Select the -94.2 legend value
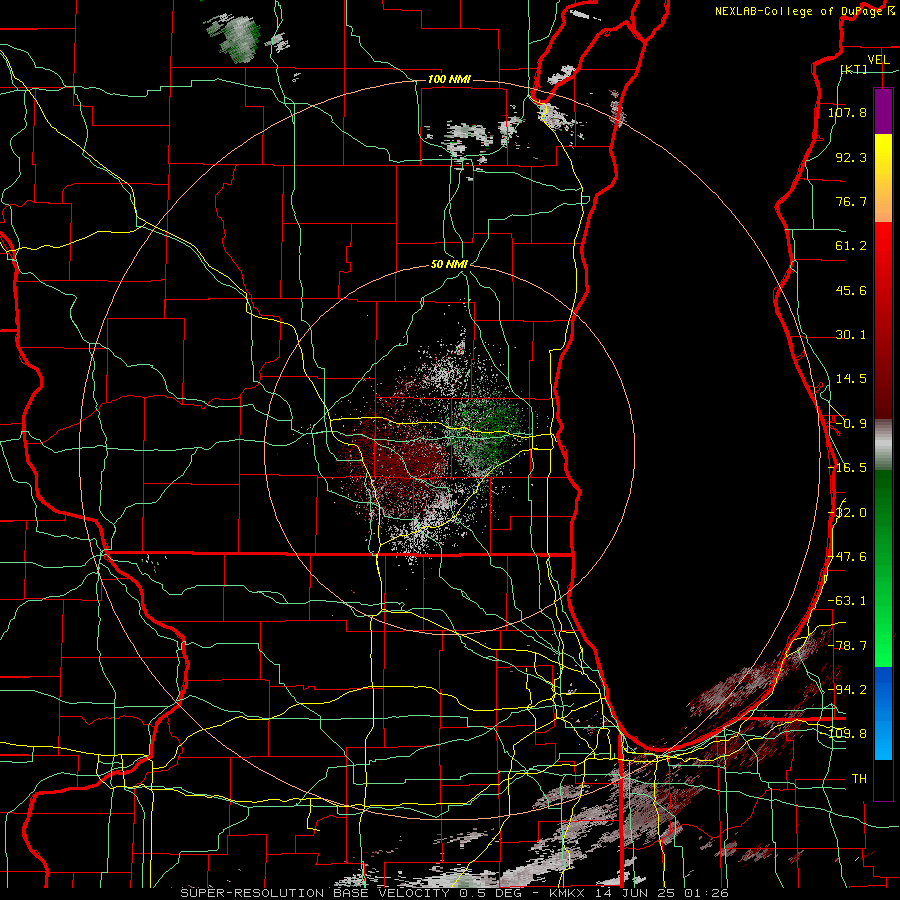The width and height of the screenshot is (900, 900). click(x=847, y=690)
